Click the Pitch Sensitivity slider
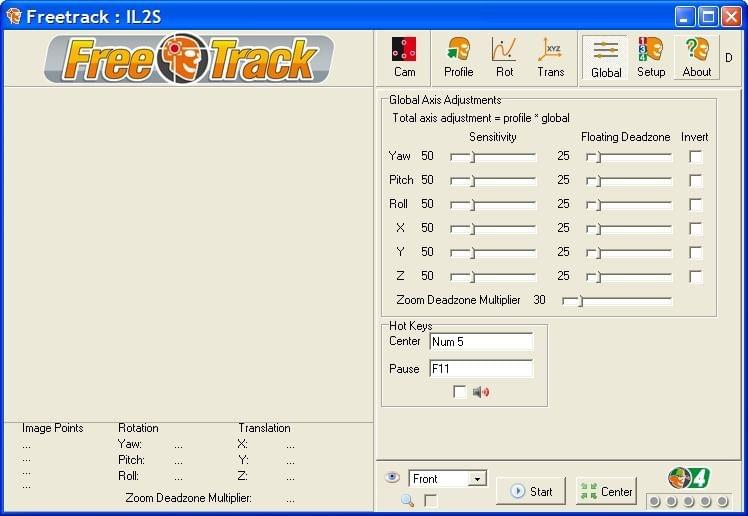This screenshot has width=748, height=516. [493, 181]
